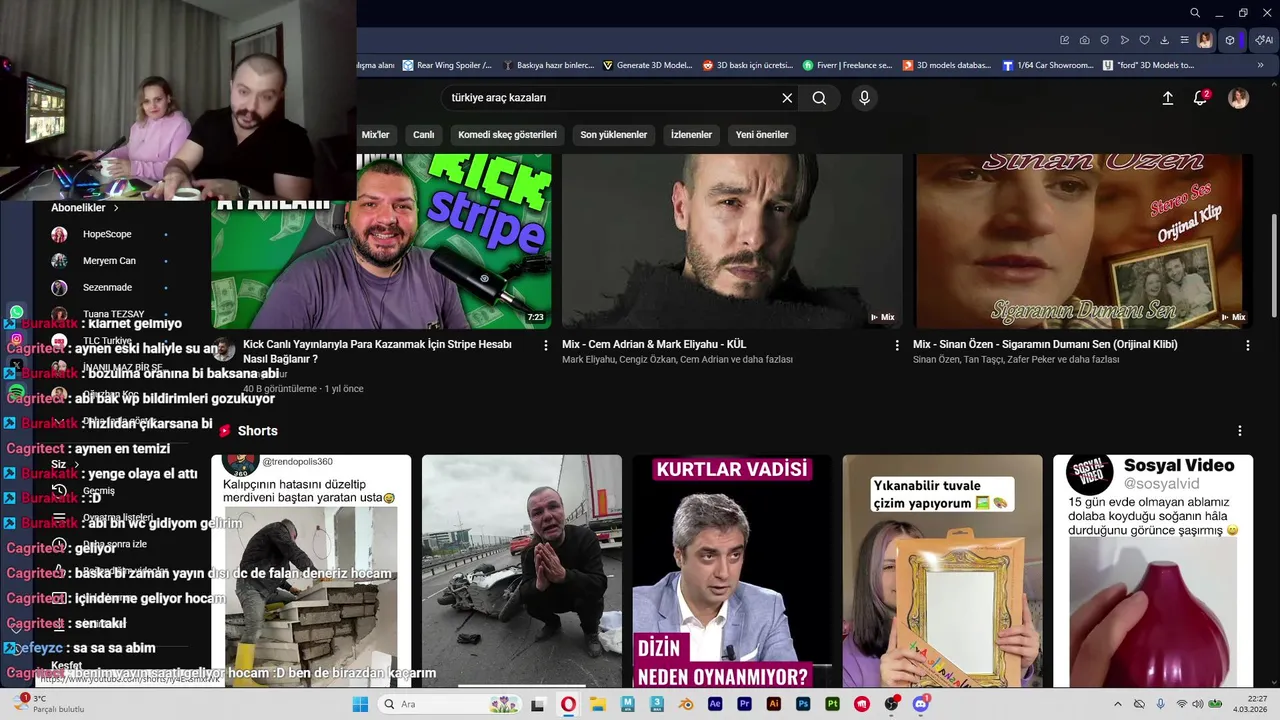Open Opera's tab search magnifier icon
The image size is (1280, 720).
pyautogui.click(x=1194, y=13)
